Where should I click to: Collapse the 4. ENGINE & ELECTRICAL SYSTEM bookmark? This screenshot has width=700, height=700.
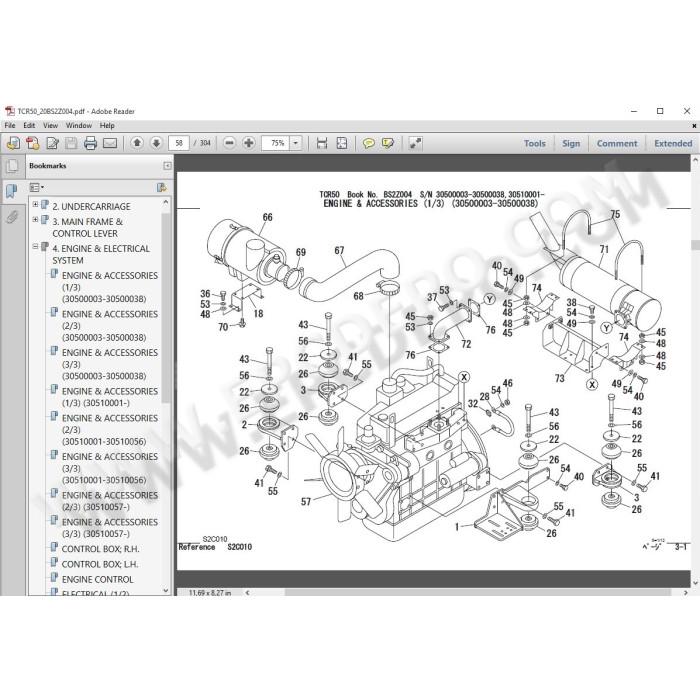[x=35, y=246]
